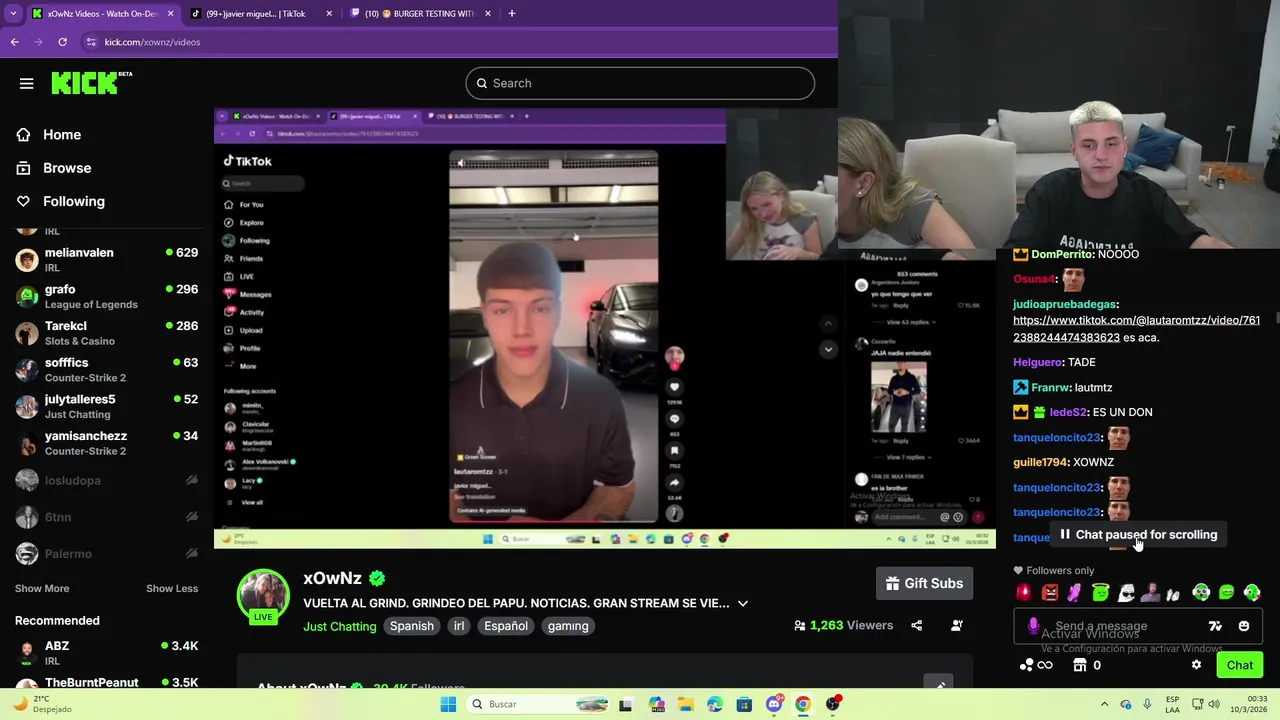Open melianvalen channel in sidebar
The height and width of the screenshot is (720, 1280).
click(x=106, y=260)
